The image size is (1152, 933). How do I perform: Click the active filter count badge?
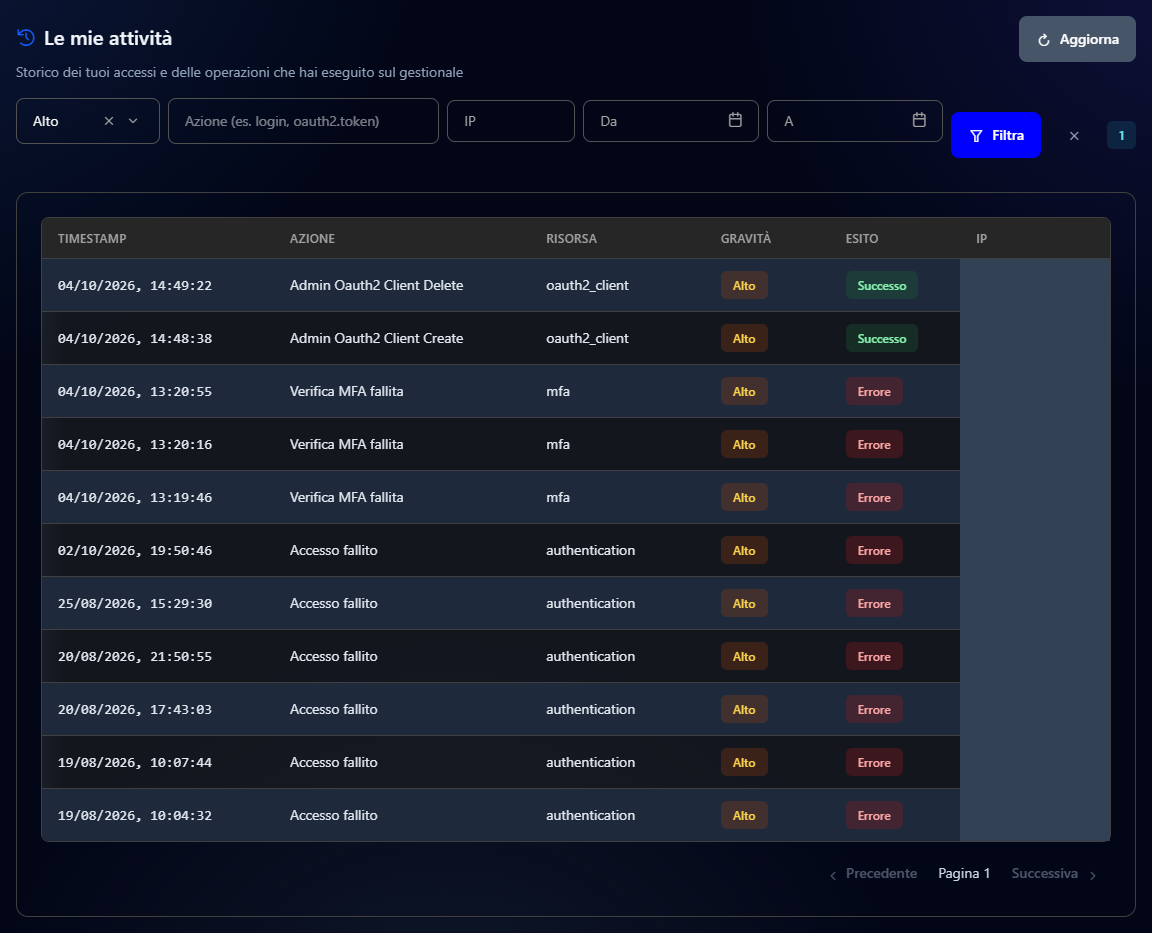1121,135
